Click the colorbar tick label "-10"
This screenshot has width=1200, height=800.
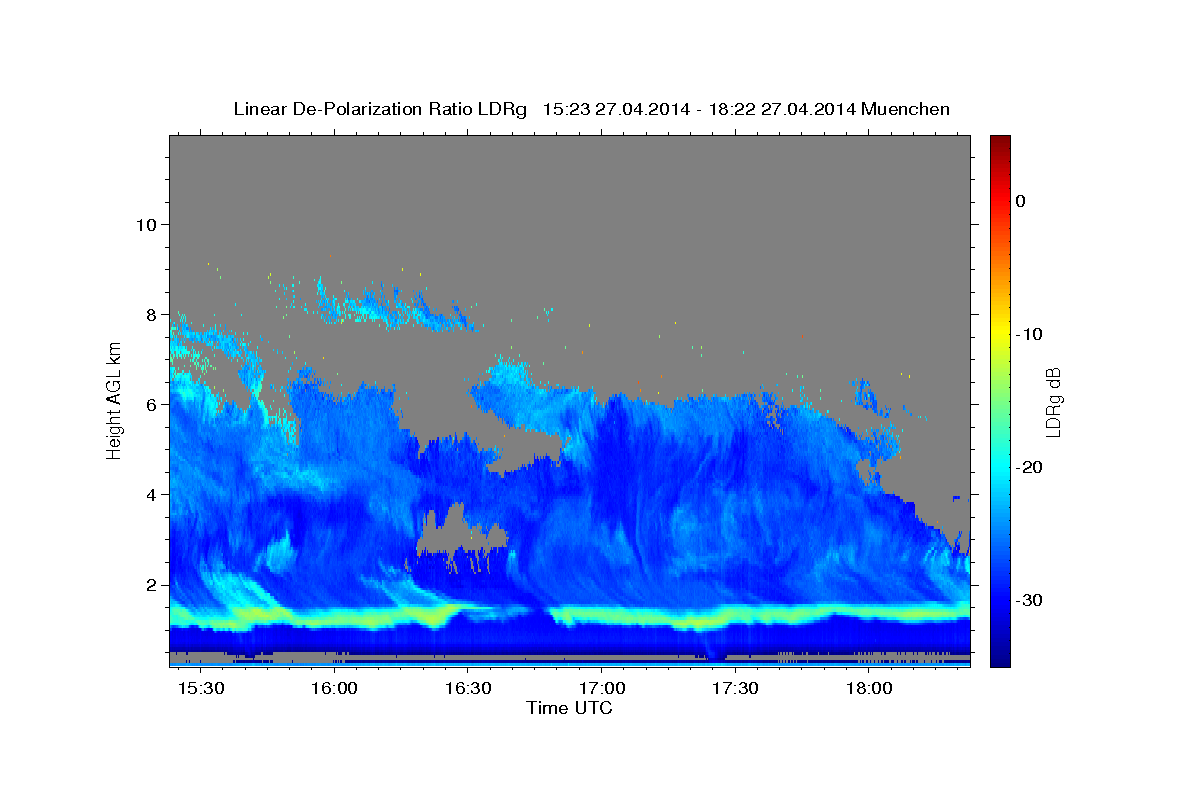[x=1029, y=334]
